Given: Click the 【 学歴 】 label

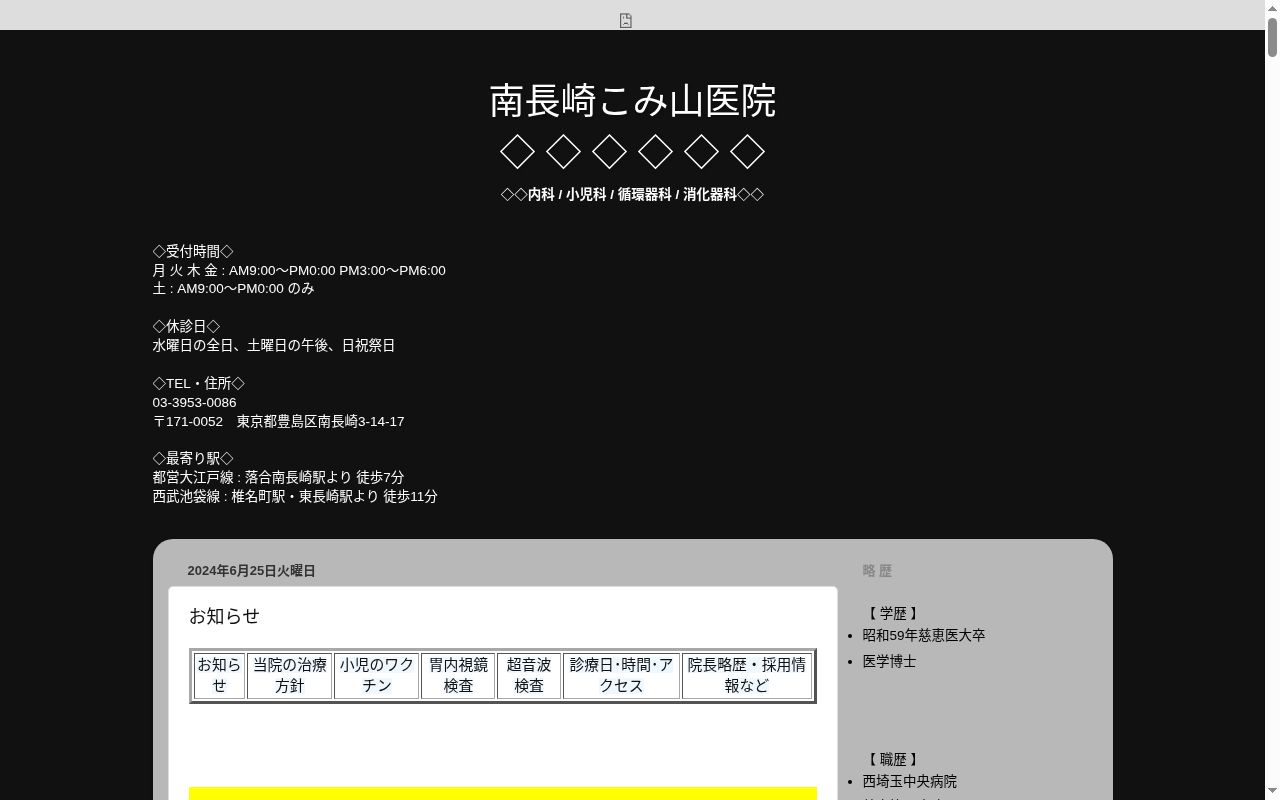Looking at the screenshot, I should (x=892, y=613).
